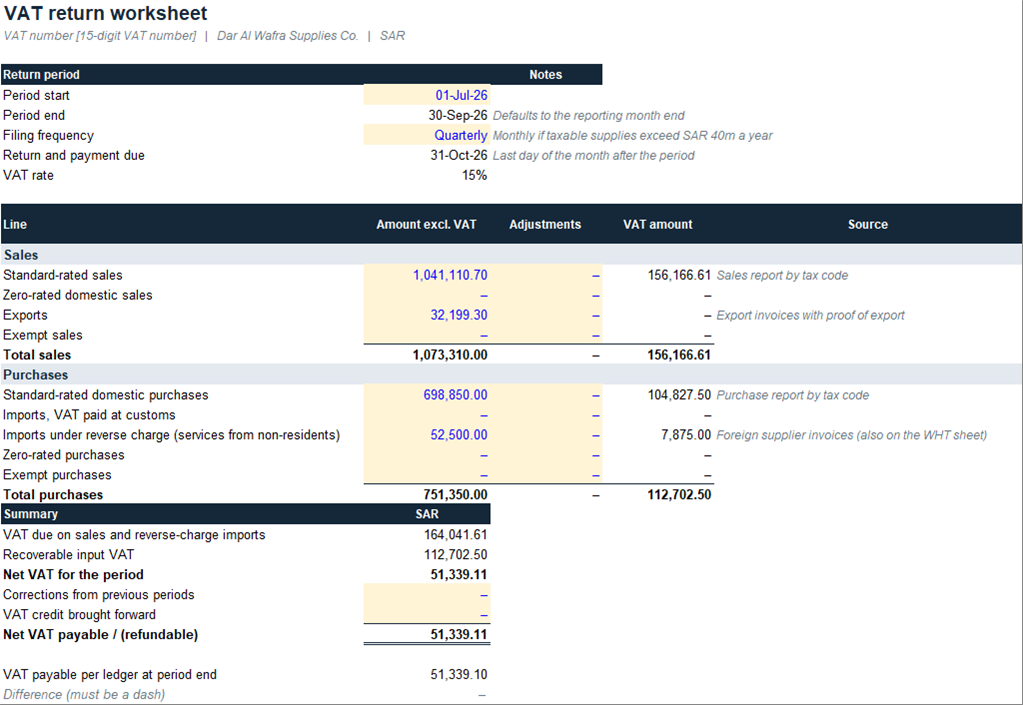Click Net VAT payable / (refundable) value
Viewport: 1023px width, 705px height.
tap(459, 635)
